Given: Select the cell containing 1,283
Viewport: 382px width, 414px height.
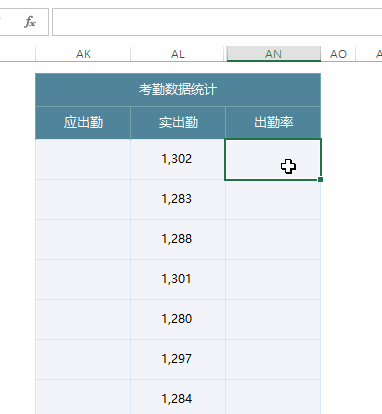Looking at the screenshot, I should point(178,199).
